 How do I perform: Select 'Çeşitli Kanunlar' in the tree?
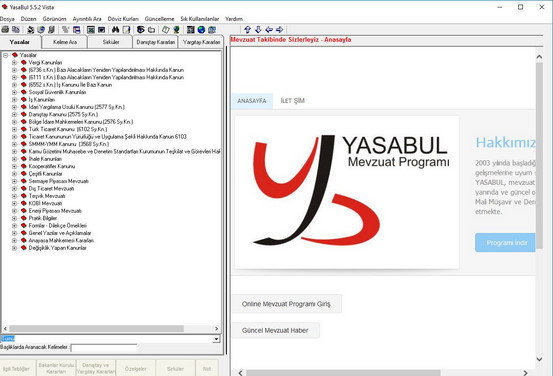pos(45,174)
